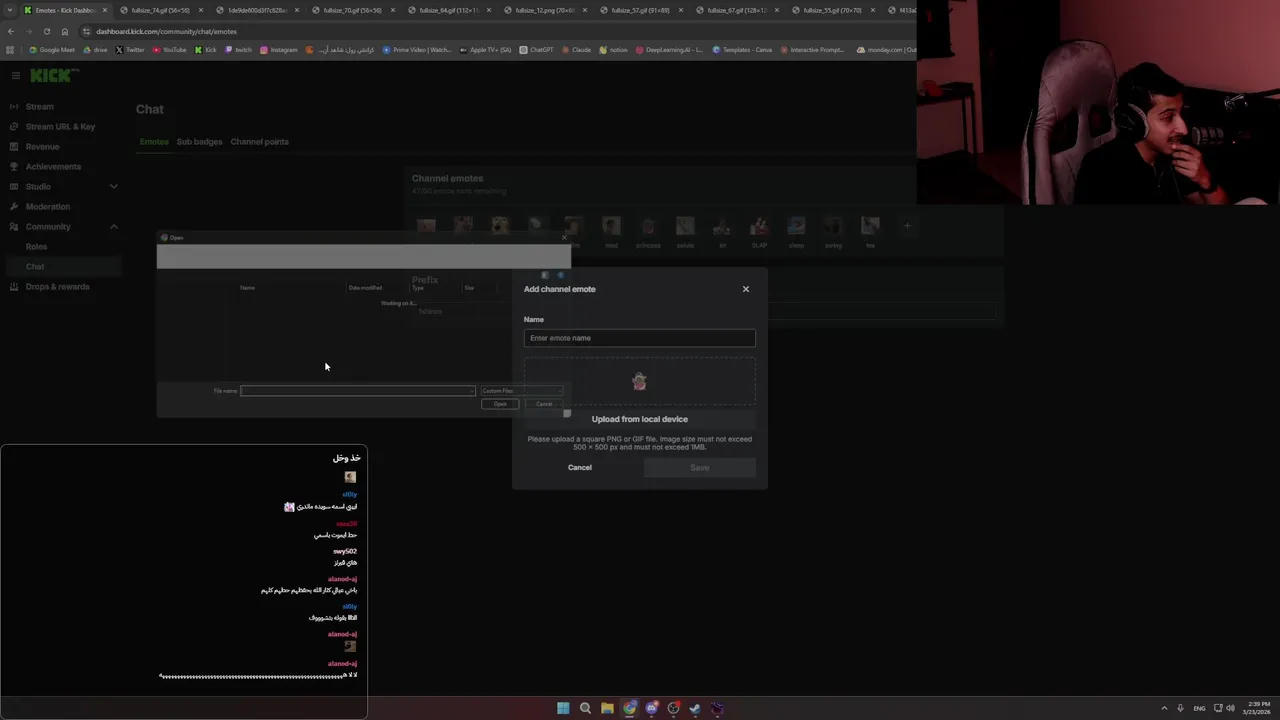Open Moderation in the sidebar
This screenshot has height=720, width=1280.
coord(48,206)
